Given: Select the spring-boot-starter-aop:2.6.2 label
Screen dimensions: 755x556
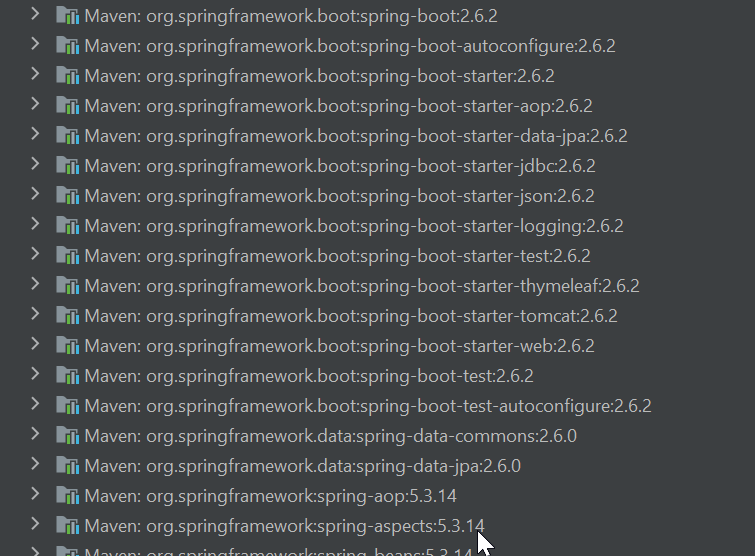Looking at the screenshot, I should [338, 106].
